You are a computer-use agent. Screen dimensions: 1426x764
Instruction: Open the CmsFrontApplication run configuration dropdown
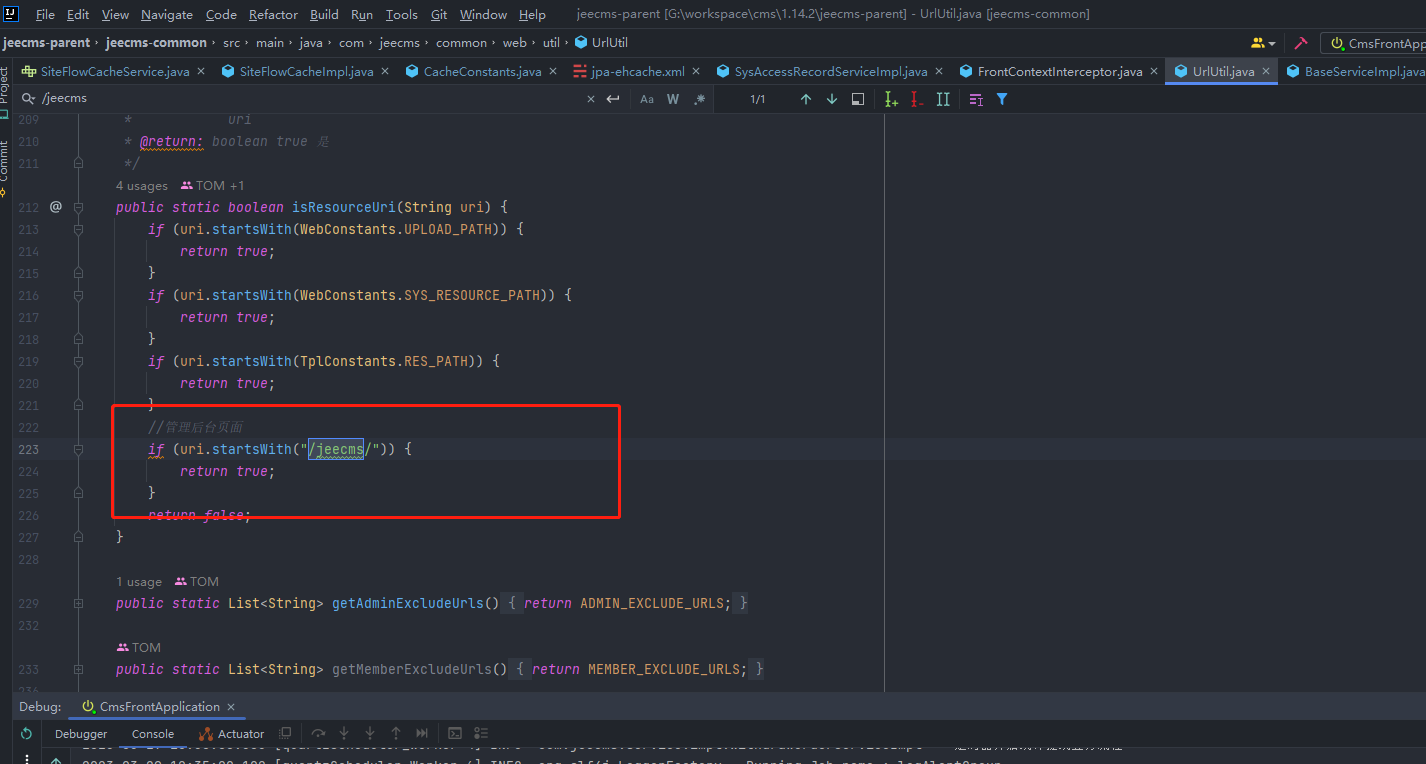(1377, 43)
